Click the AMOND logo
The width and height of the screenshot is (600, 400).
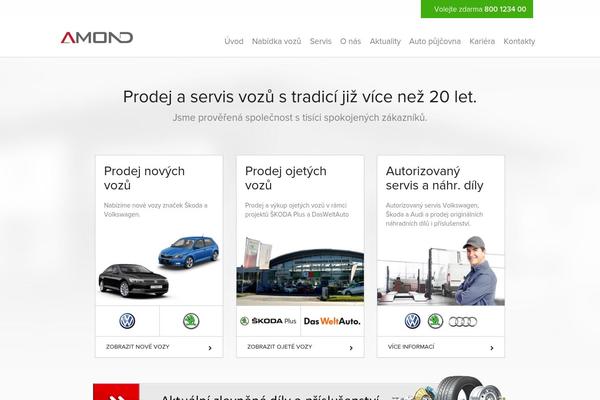pos(97,38)
